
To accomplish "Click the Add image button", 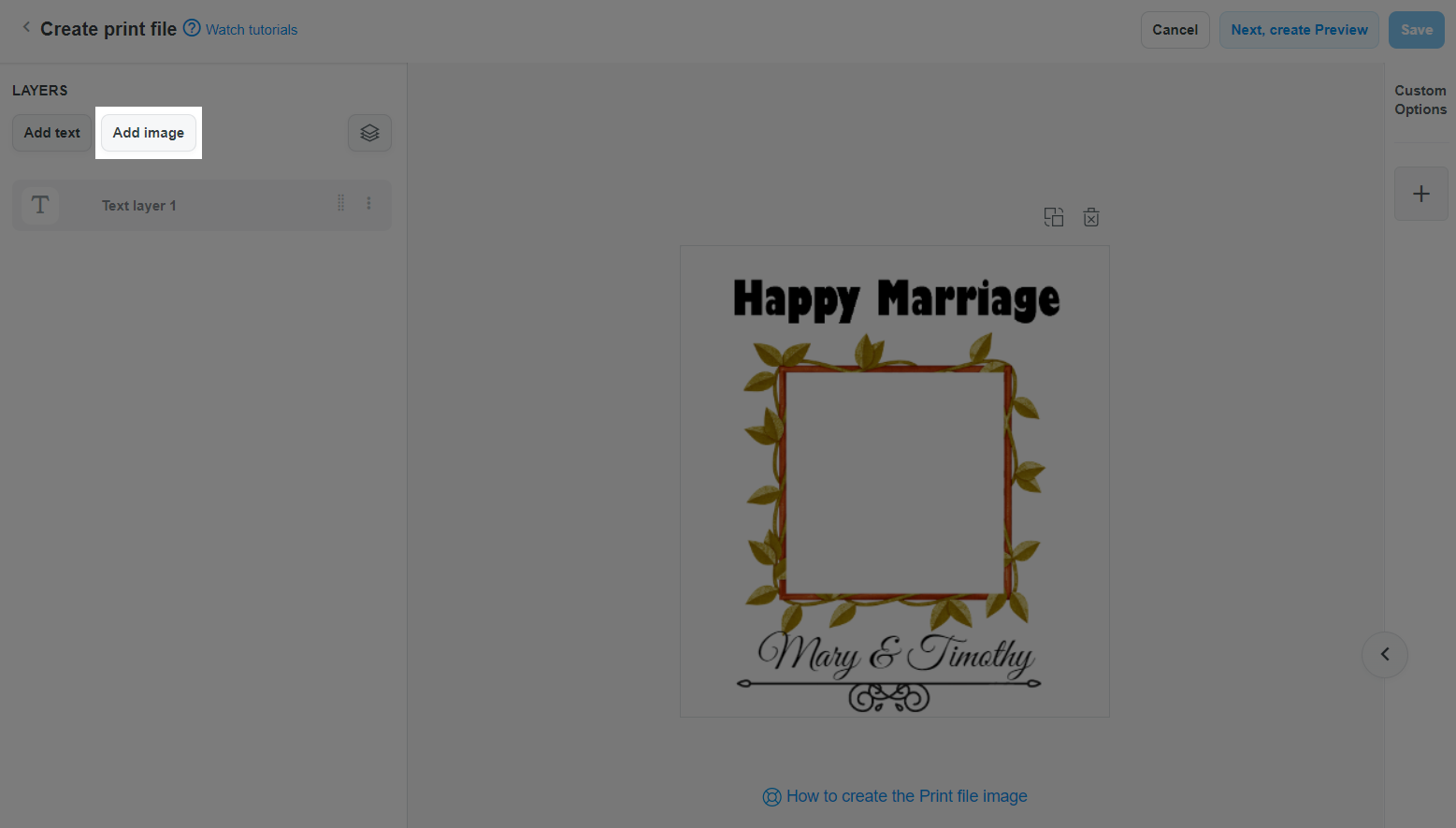I will pyautogui.click(x=149, y=133).
